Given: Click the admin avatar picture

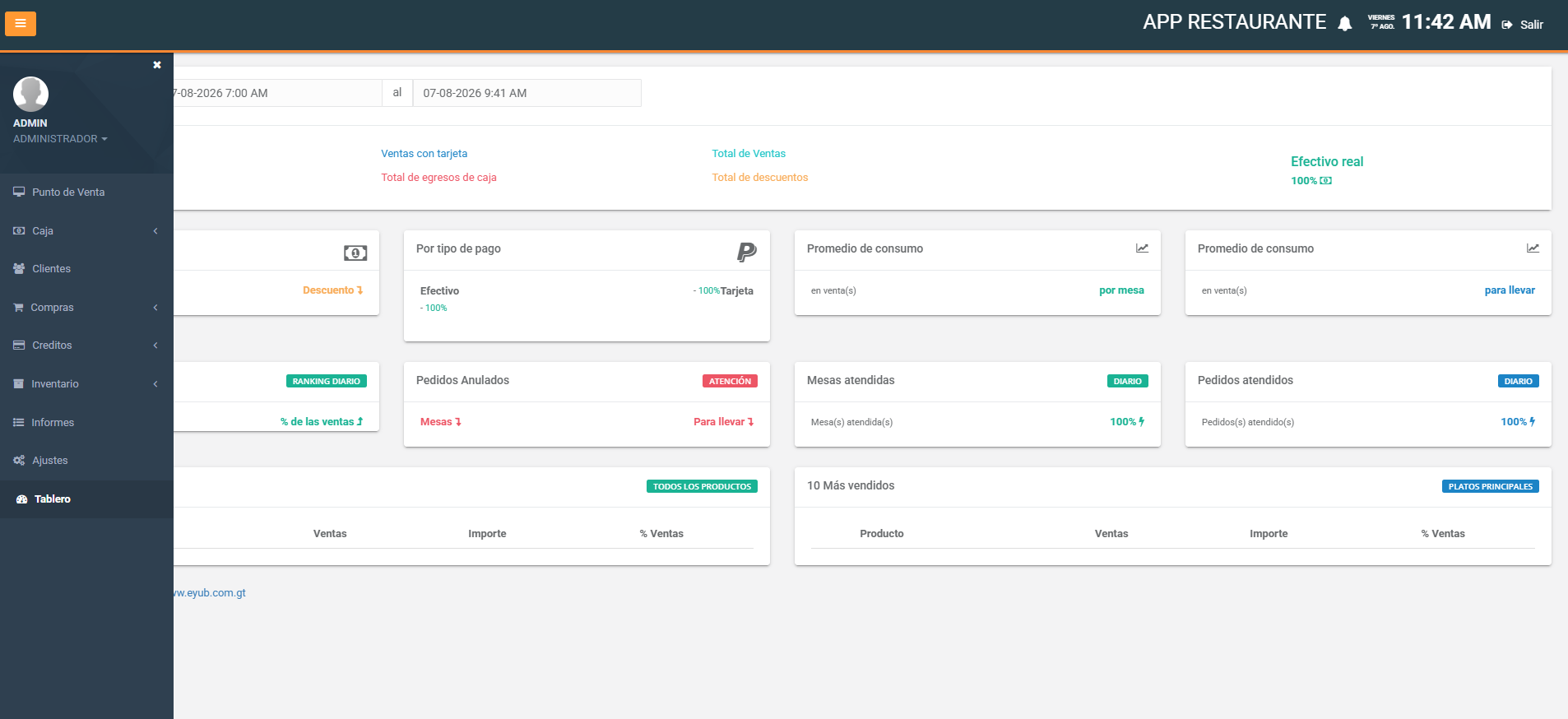Looking at the screenshot, I should tap(30, 94).
